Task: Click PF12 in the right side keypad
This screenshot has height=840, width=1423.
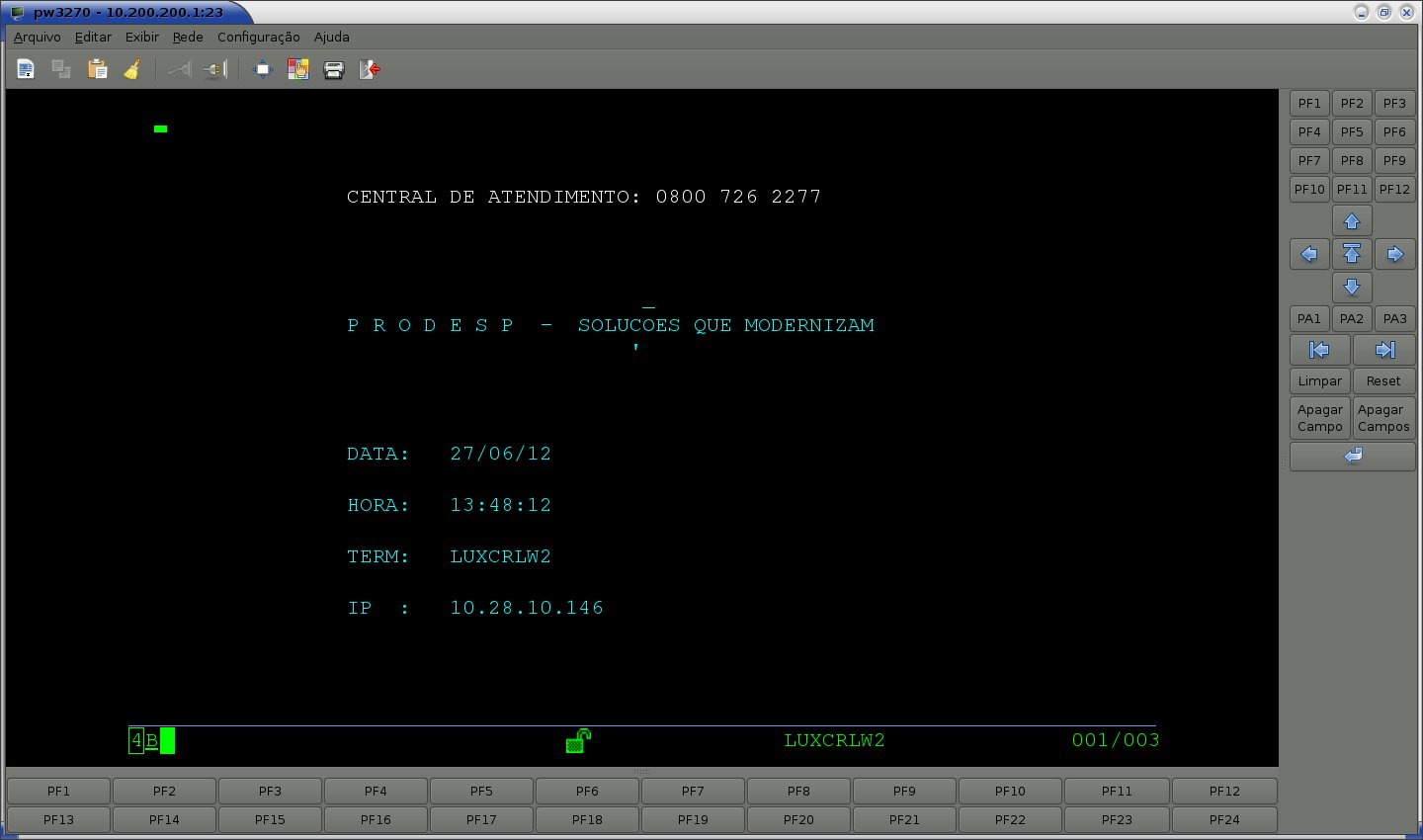Action: pos(1394,189)
